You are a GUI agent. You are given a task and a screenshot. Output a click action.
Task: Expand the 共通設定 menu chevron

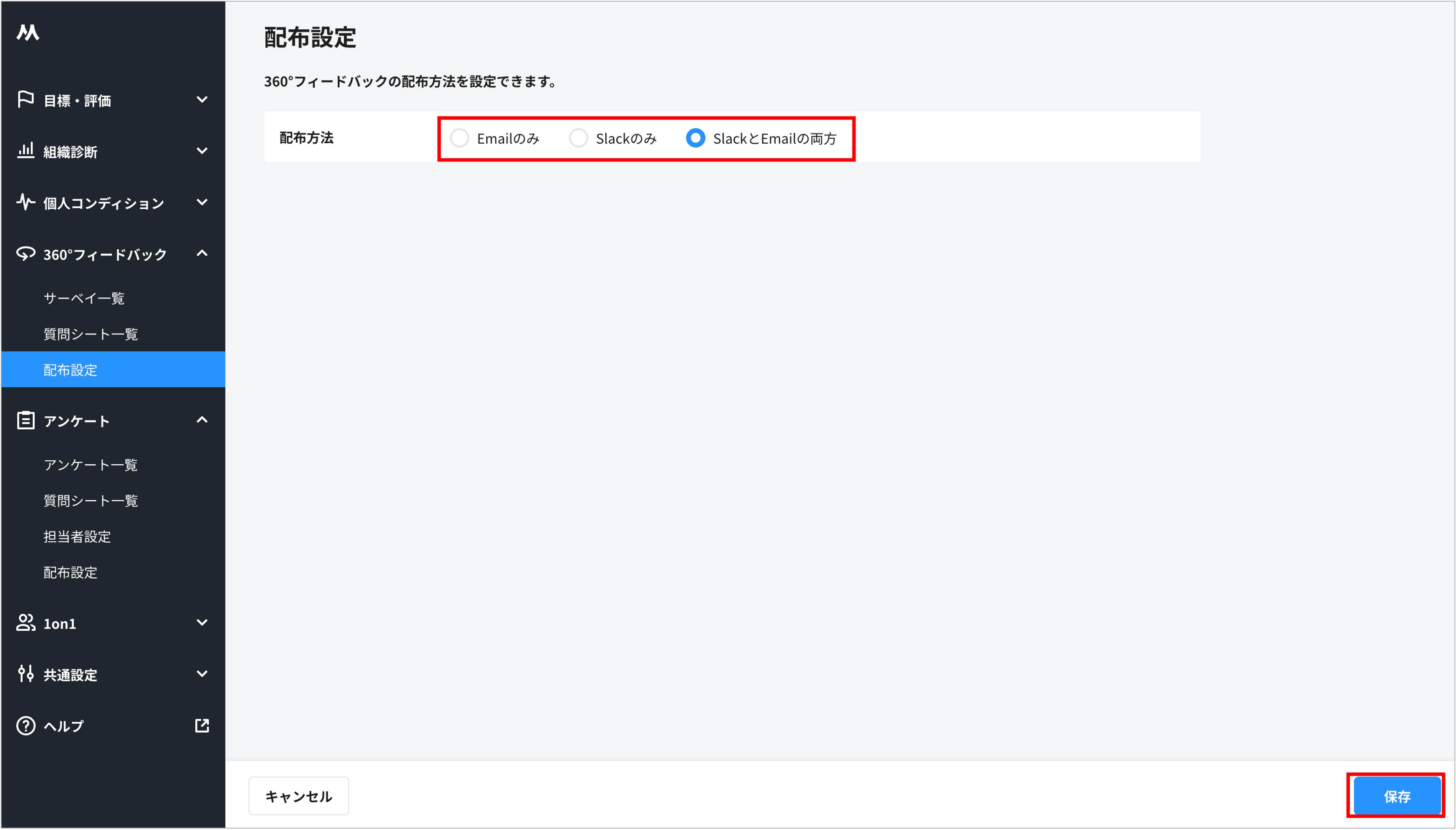point(202,674)
